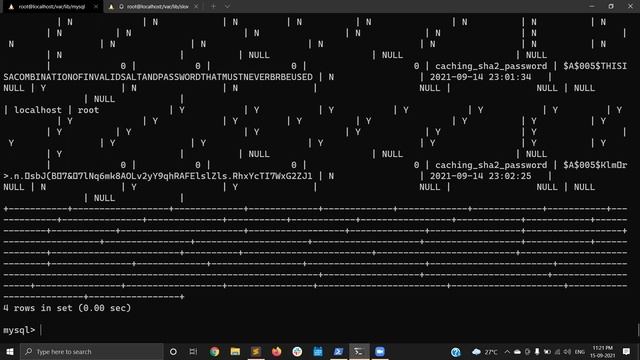Focus the 'Type here to search' box
The height and width of the screenshot is (360, 640).
coord(92,351)
